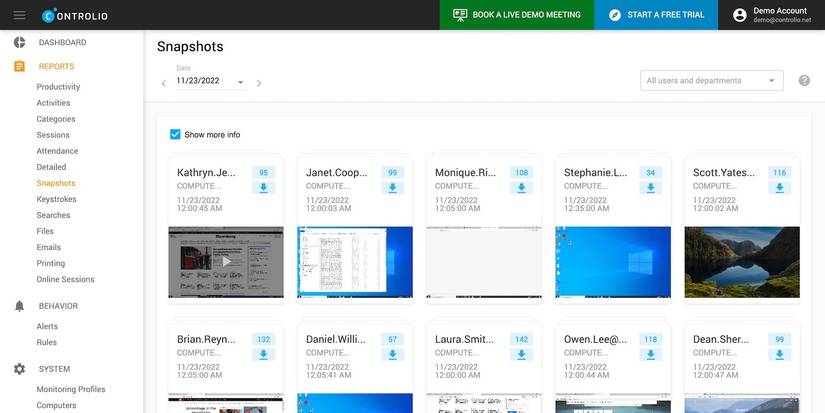Open the Emails report
Viewport: 825px width, 413px height.
coord(49,247)
